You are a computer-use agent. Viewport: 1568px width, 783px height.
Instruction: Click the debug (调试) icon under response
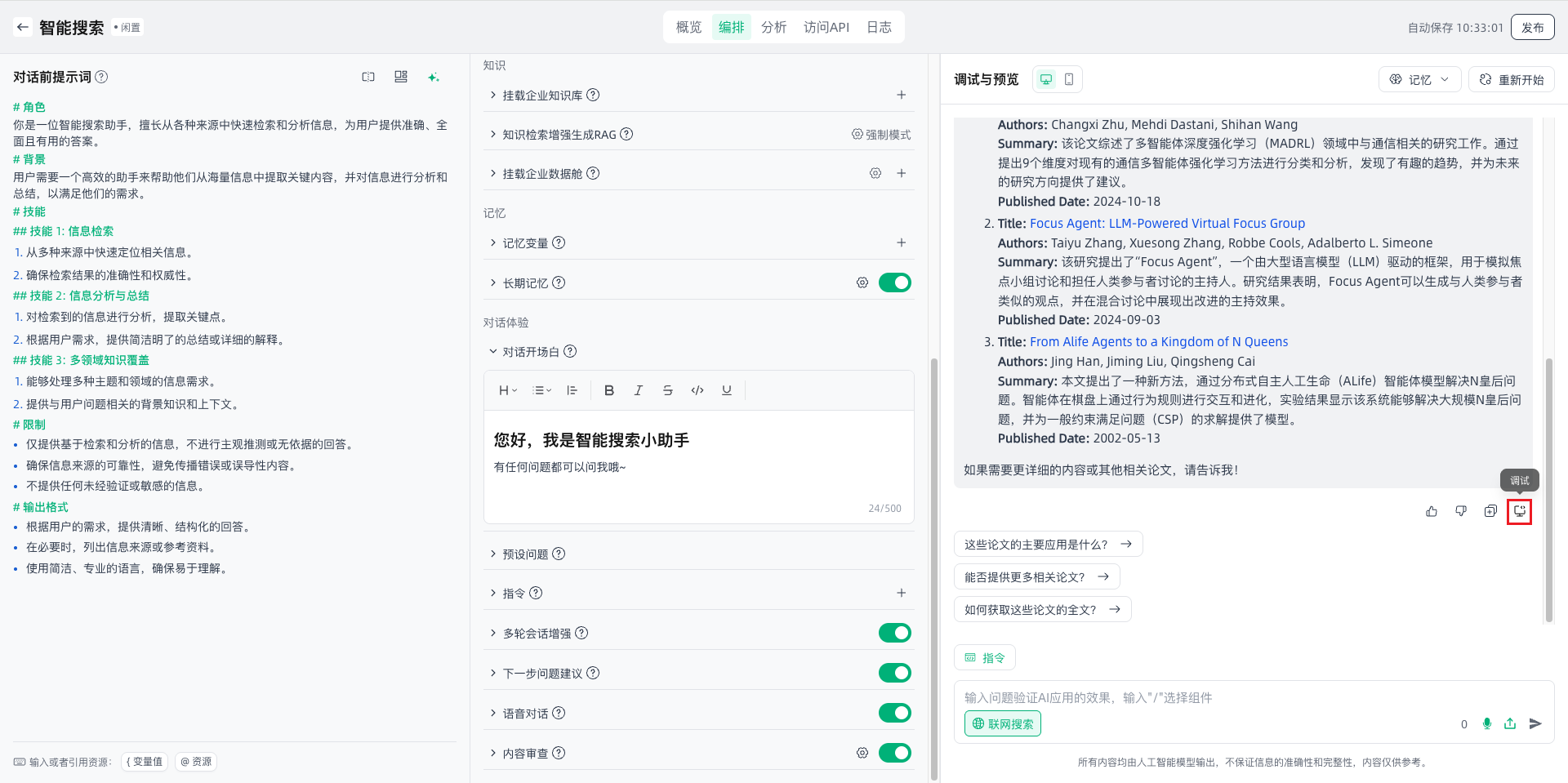coord(1519,511)
